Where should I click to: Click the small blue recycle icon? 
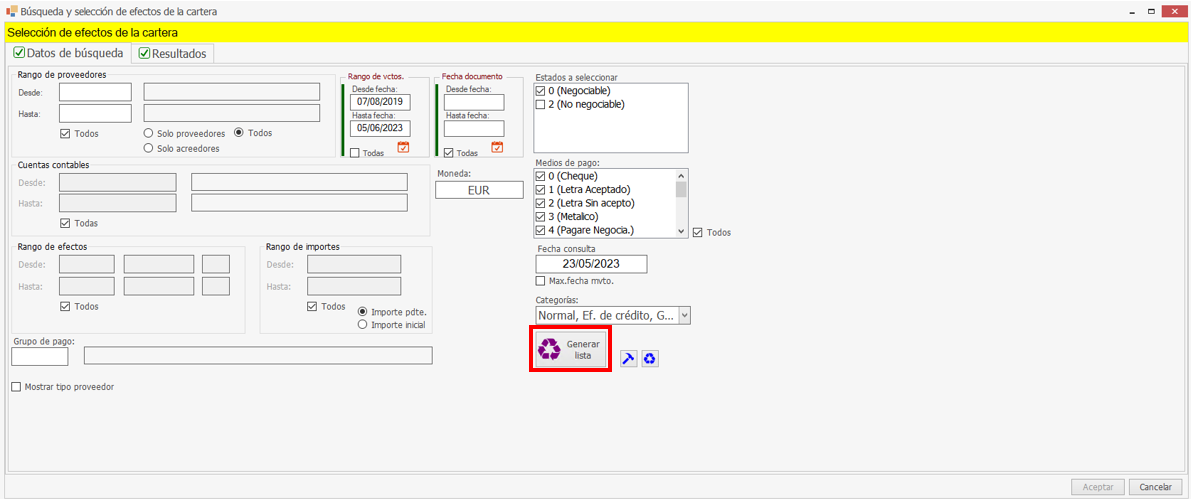point(650,359)
